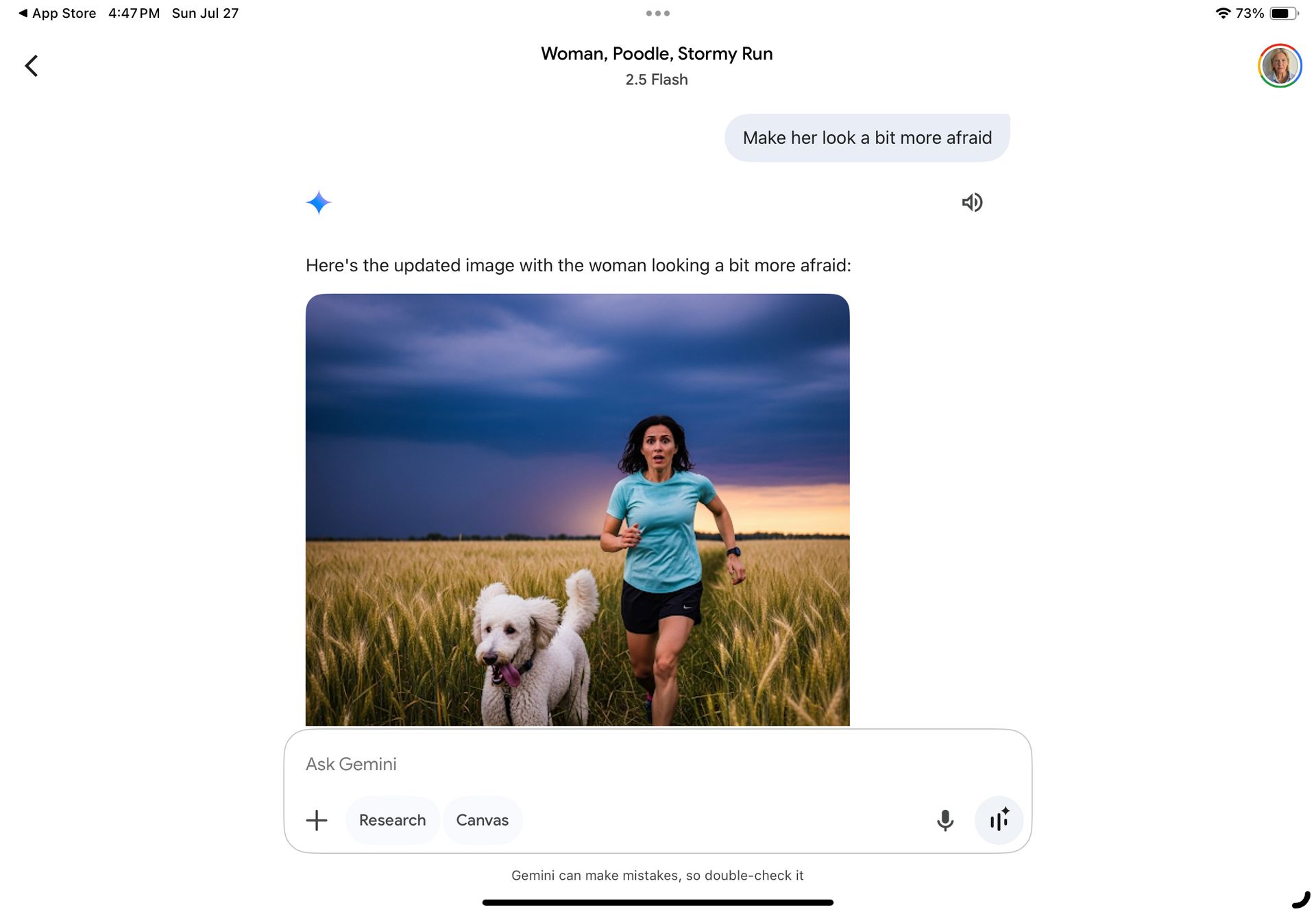Open the generated woman and poodle image
This screenshot has width=1316, height=914.
(577, 510)
